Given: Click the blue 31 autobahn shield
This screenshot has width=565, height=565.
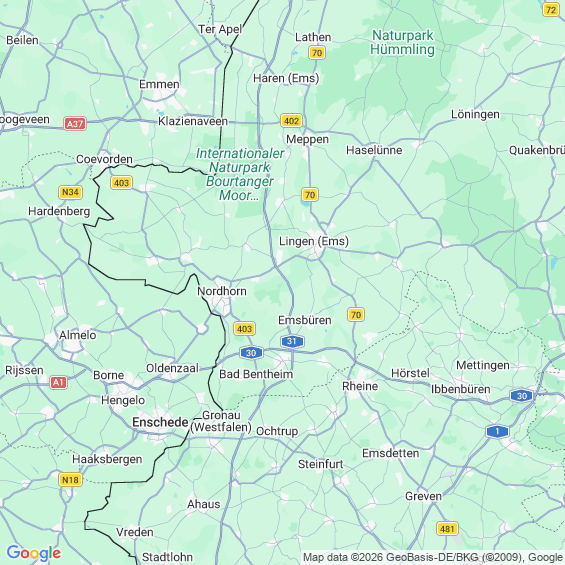Looking at the screenshot, I should [x=292, y=341].
